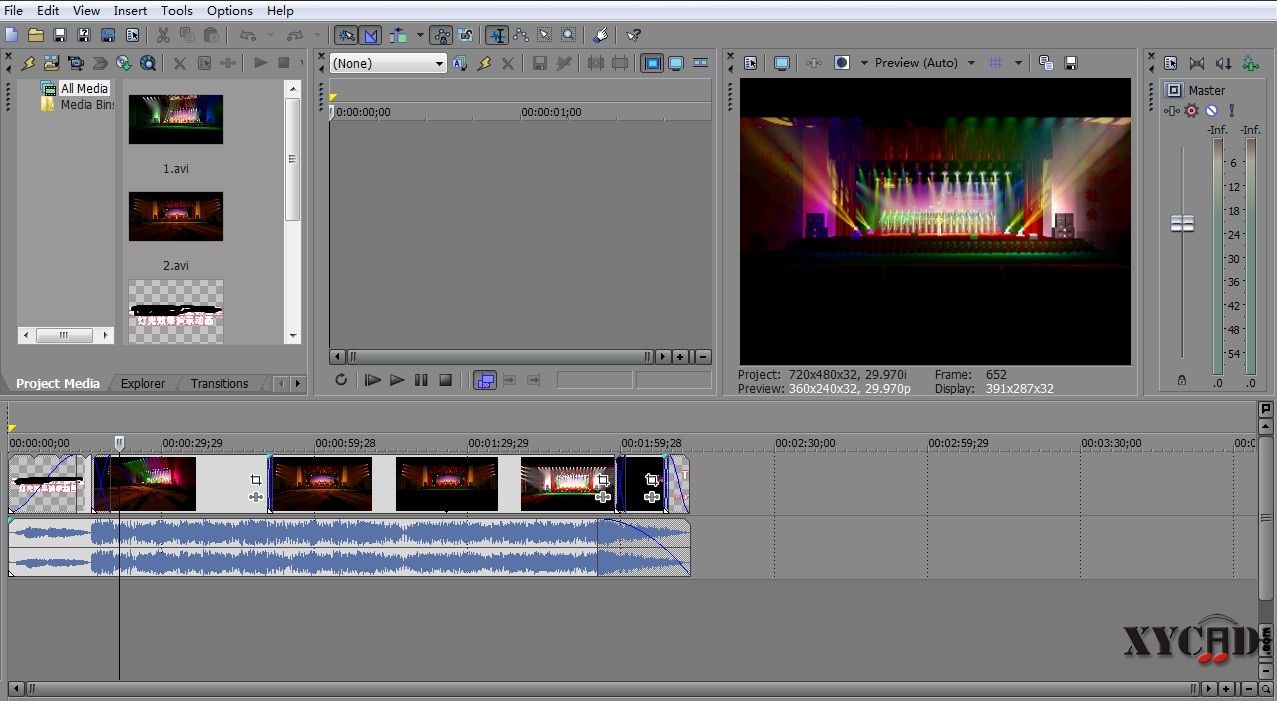1277x701 pixels.
Task: Select the 1.avi media thumbnail
Action: 175,120
